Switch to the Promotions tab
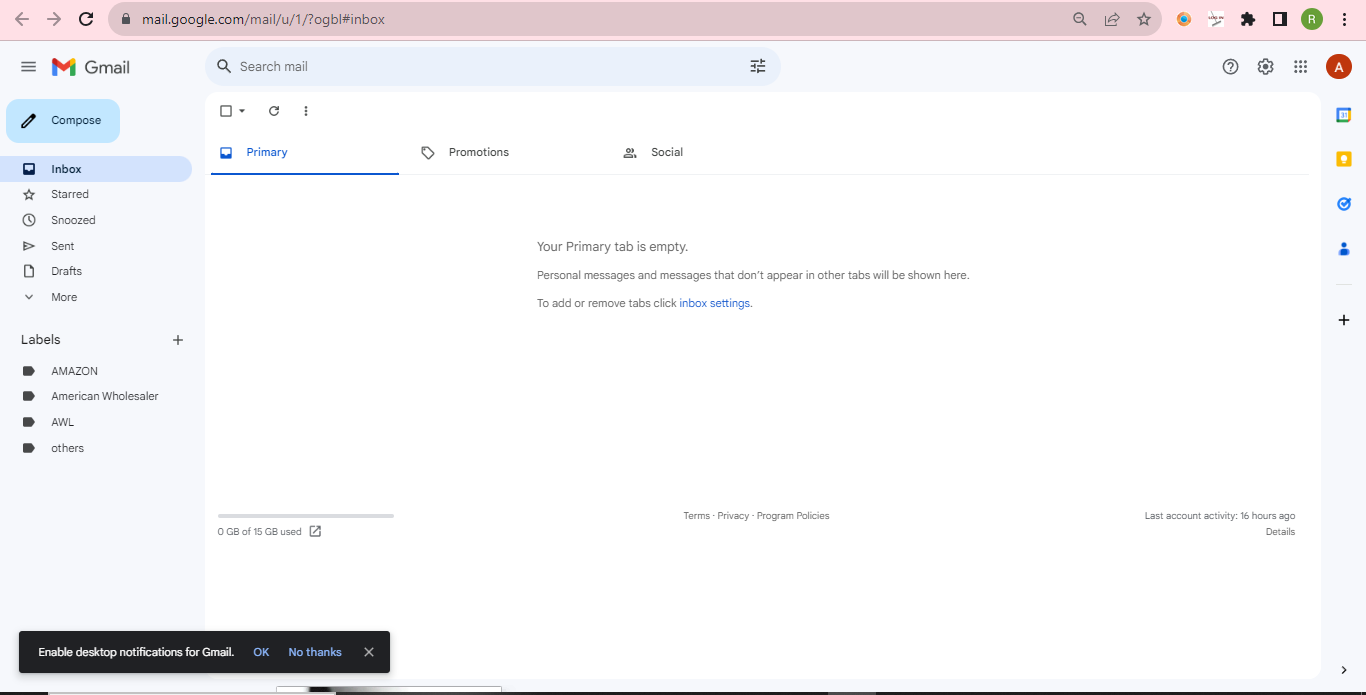Image resolution: width=1366 pixels, height=695 pixels. (x=506, y=153)
